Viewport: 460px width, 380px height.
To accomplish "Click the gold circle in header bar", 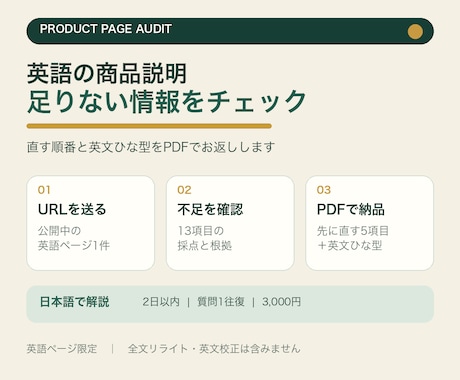I will [x=415, y=32].
